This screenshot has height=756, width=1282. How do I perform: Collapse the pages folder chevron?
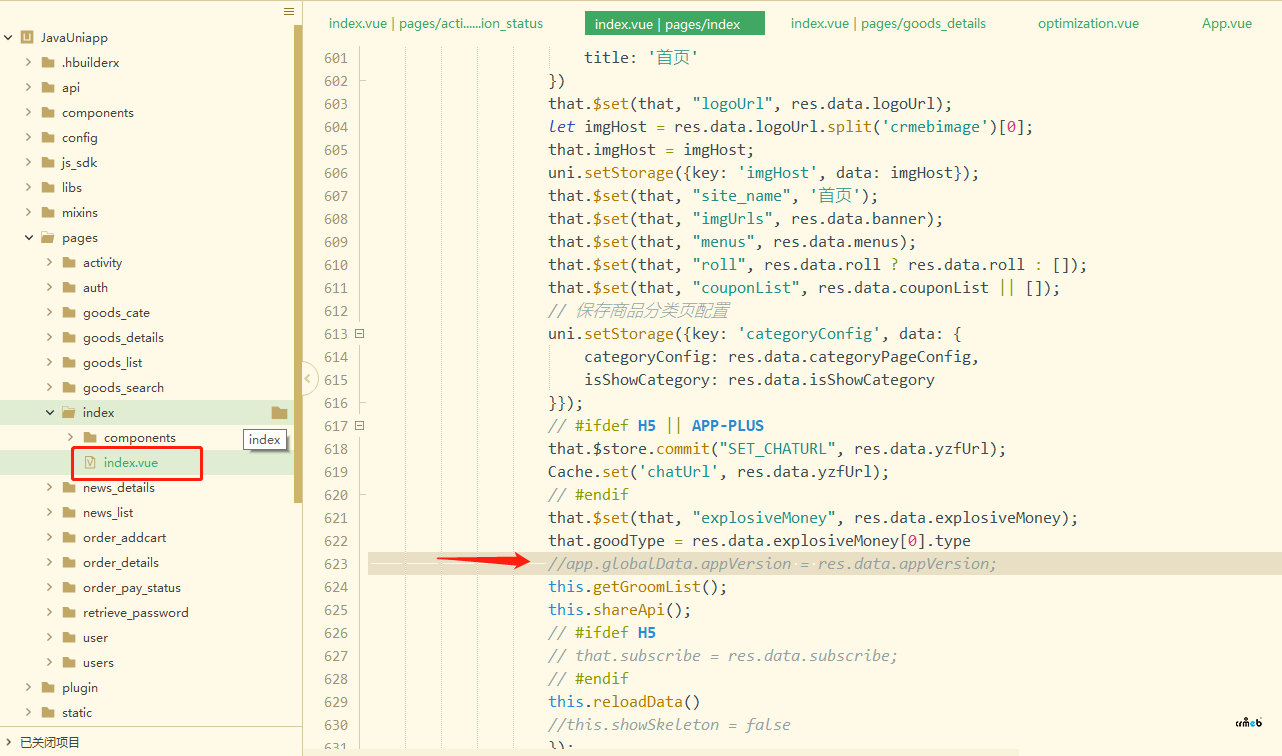click(29, 238)
